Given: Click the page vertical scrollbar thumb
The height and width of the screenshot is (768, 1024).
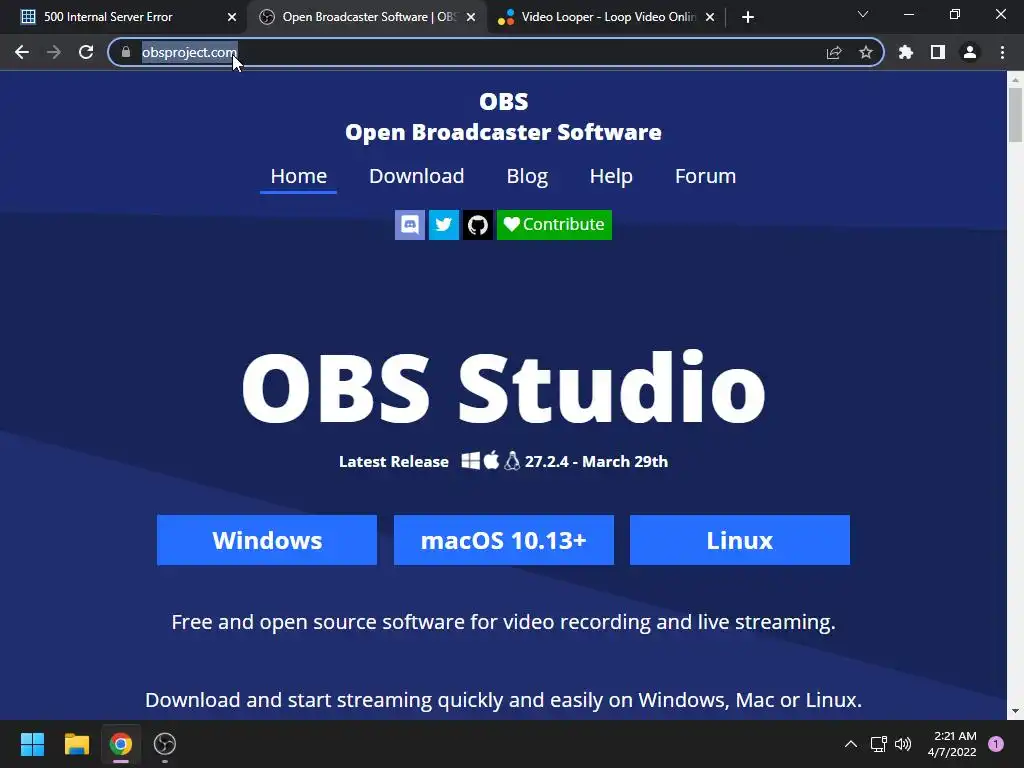Looking at the screenshot, I should 1015,114.
